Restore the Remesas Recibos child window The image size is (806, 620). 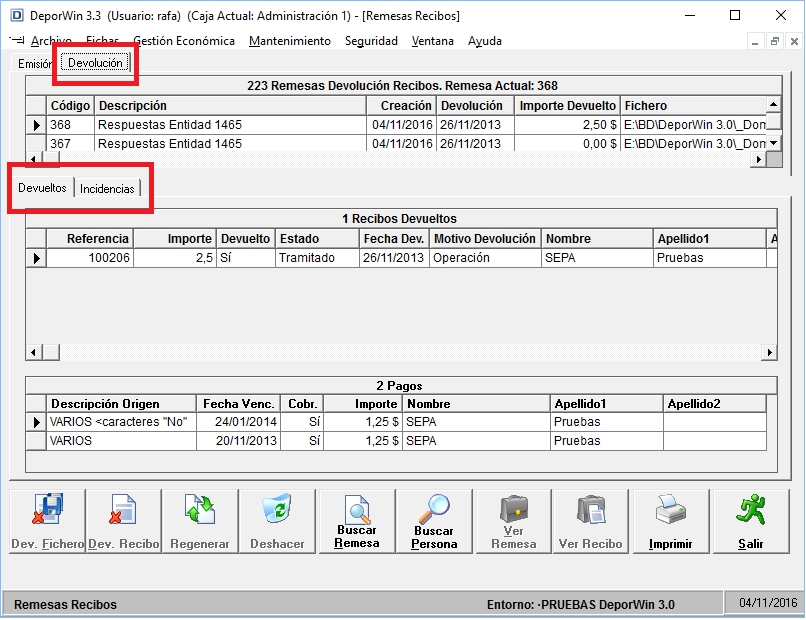click(x=775, y=42)
